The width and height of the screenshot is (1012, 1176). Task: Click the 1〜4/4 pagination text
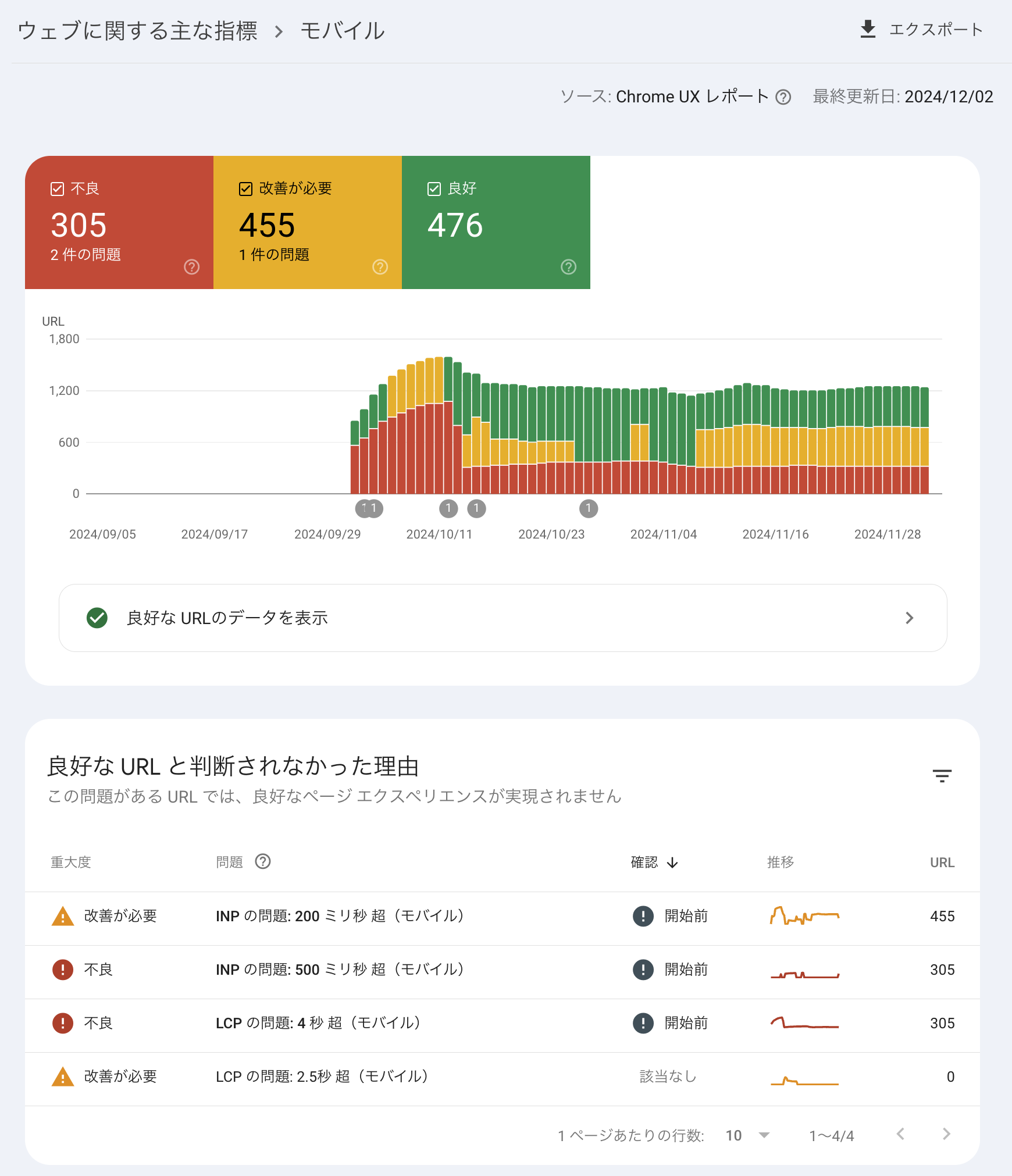[832, 1135]
